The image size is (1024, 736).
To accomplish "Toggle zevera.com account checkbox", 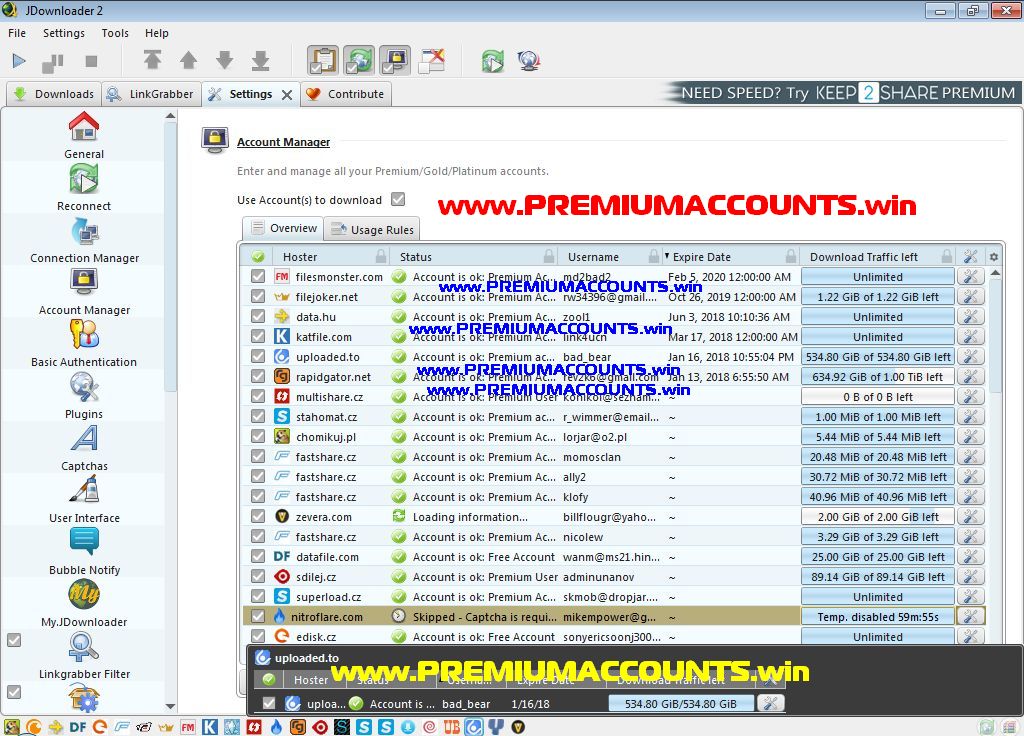I will coord(258,516).
